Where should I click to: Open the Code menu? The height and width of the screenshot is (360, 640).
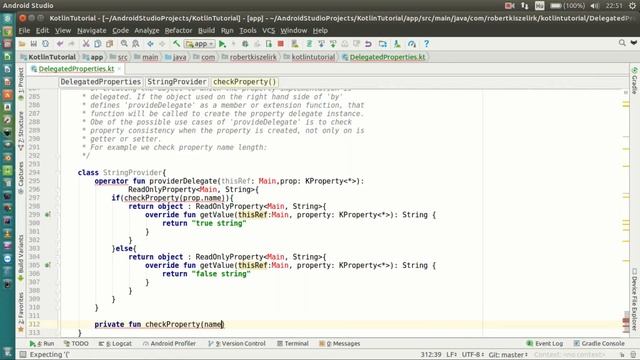120,31
